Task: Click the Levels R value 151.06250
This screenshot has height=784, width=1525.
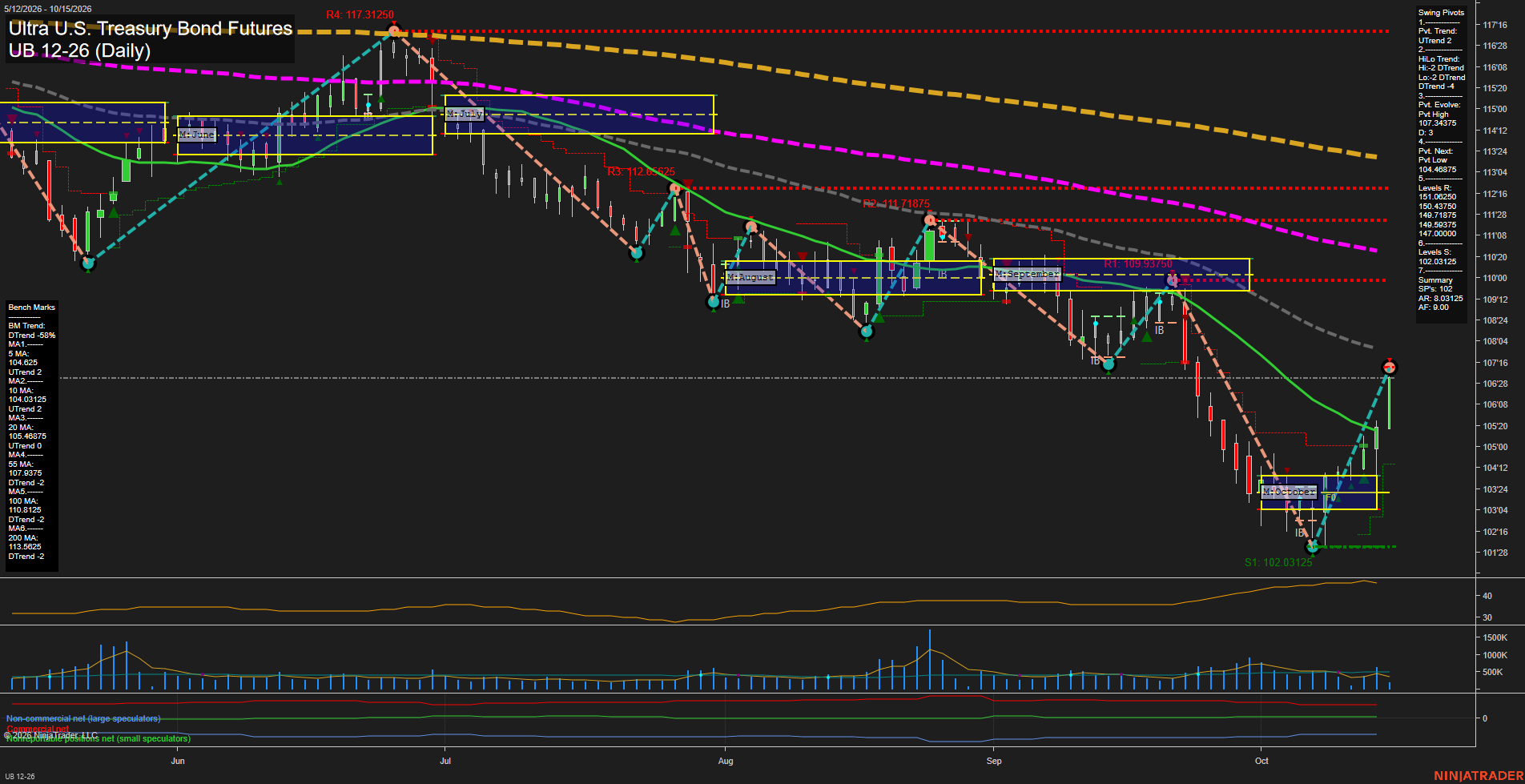Action: click(1438, 197)
